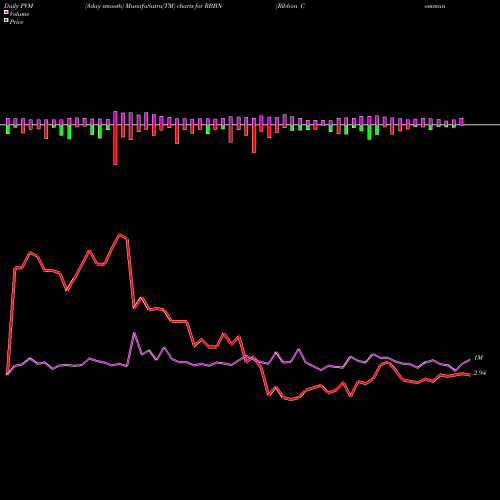
Task: Select the Volume legend label
Action: click(19, 14)
